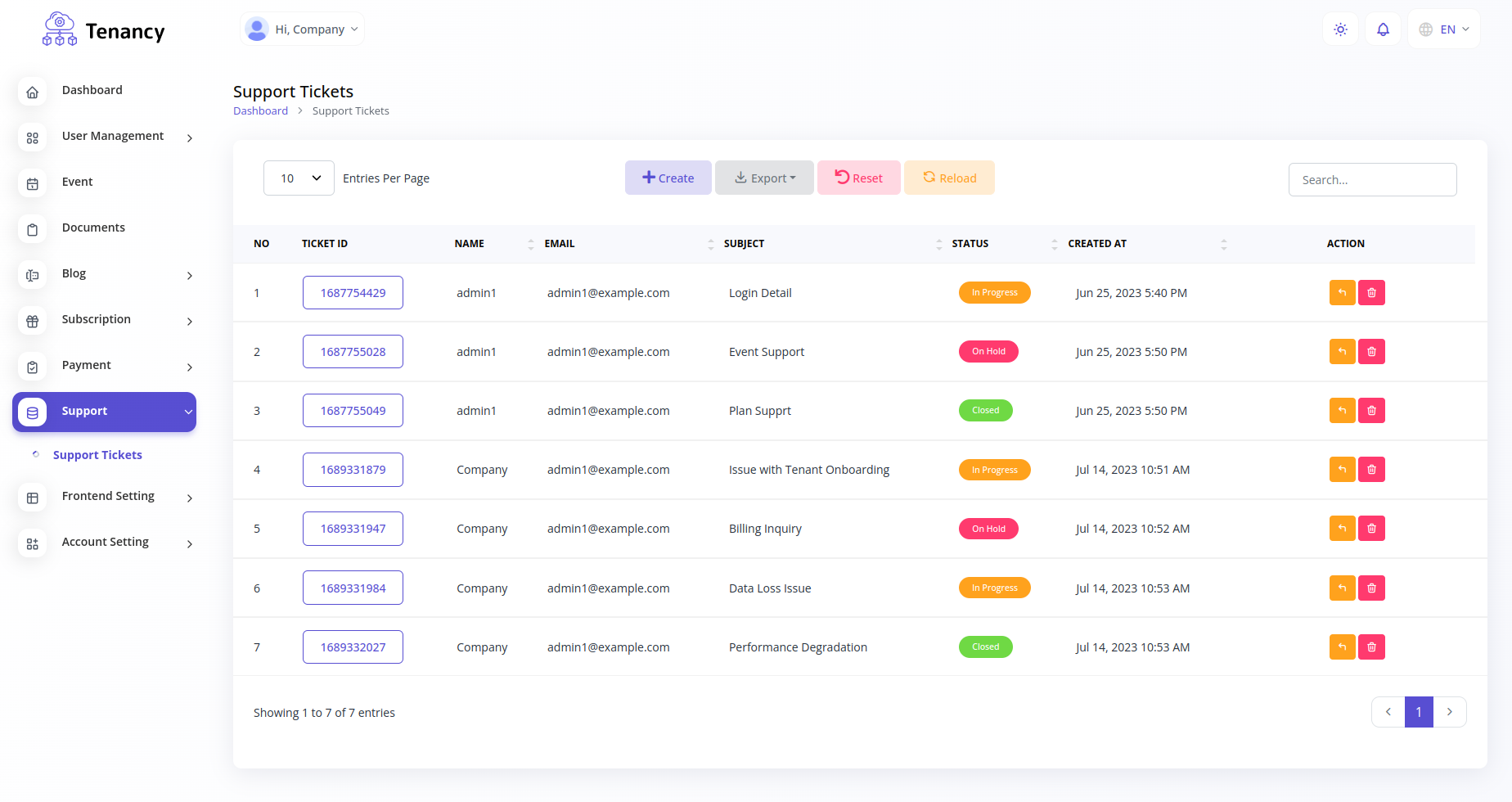The image size is (1512, 802).
Task: Open the notifications bell icon
Action: [1383, 29]
